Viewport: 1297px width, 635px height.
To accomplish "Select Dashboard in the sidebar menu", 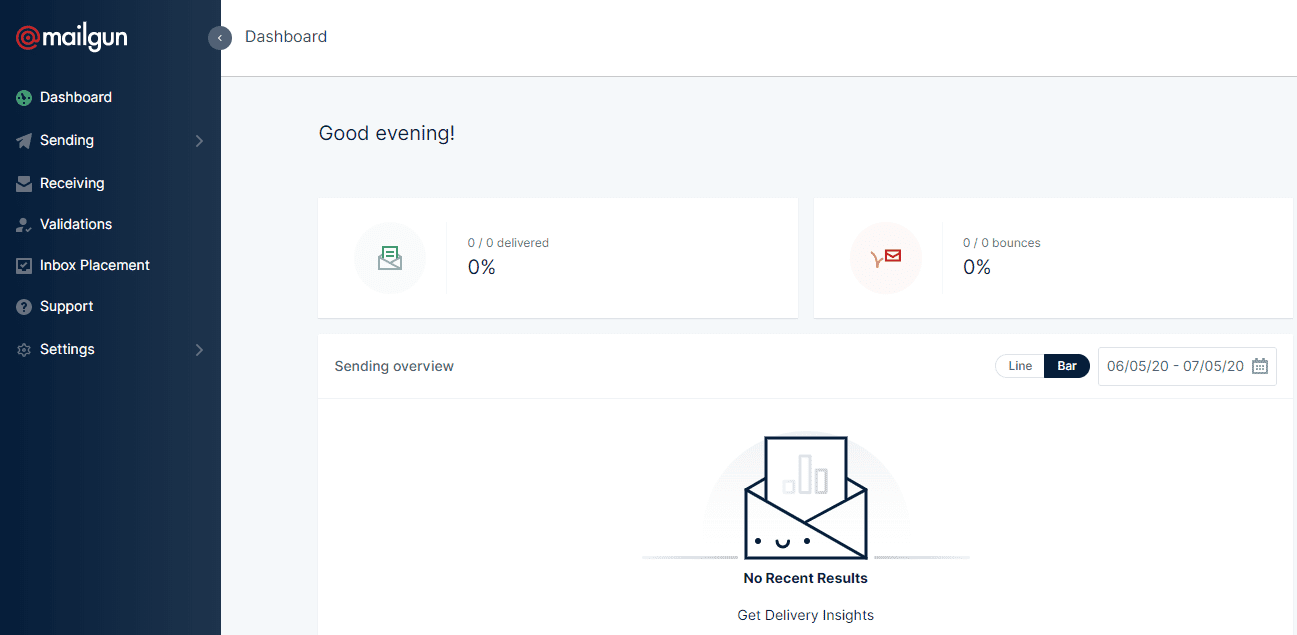I will coord(75,97).
